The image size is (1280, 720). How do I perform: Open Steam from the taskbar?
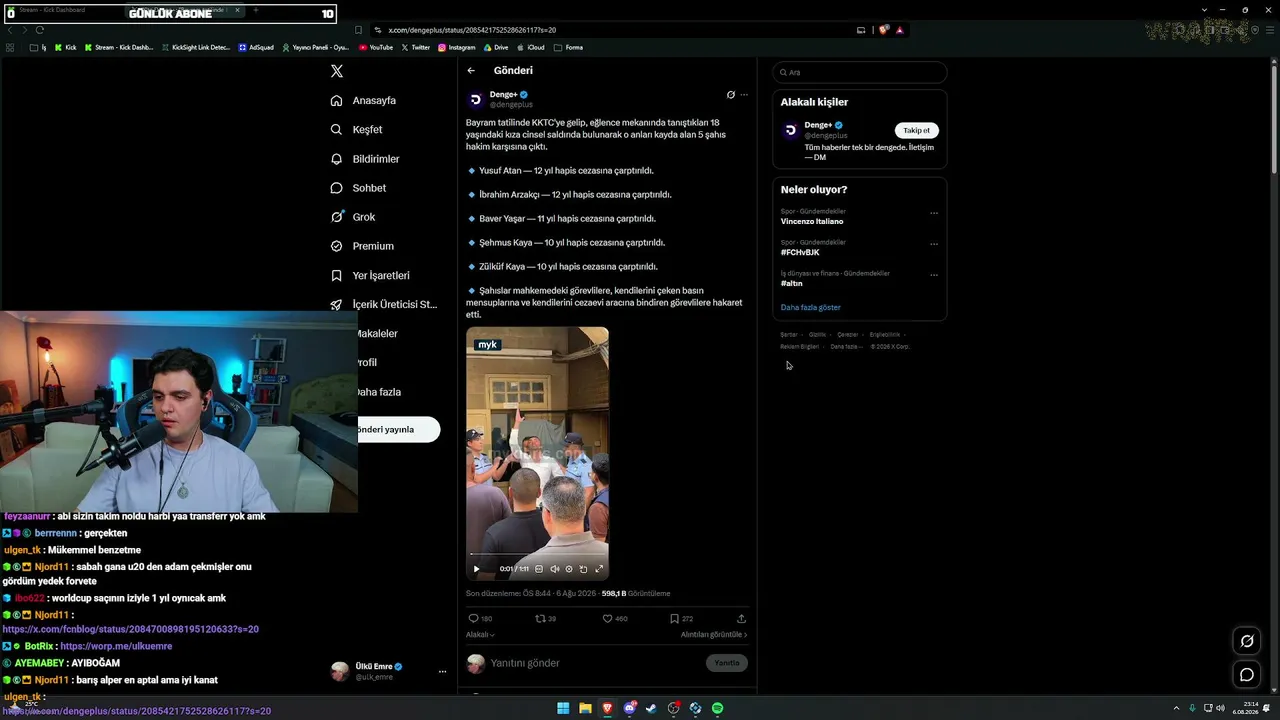(x=651, y=708)
